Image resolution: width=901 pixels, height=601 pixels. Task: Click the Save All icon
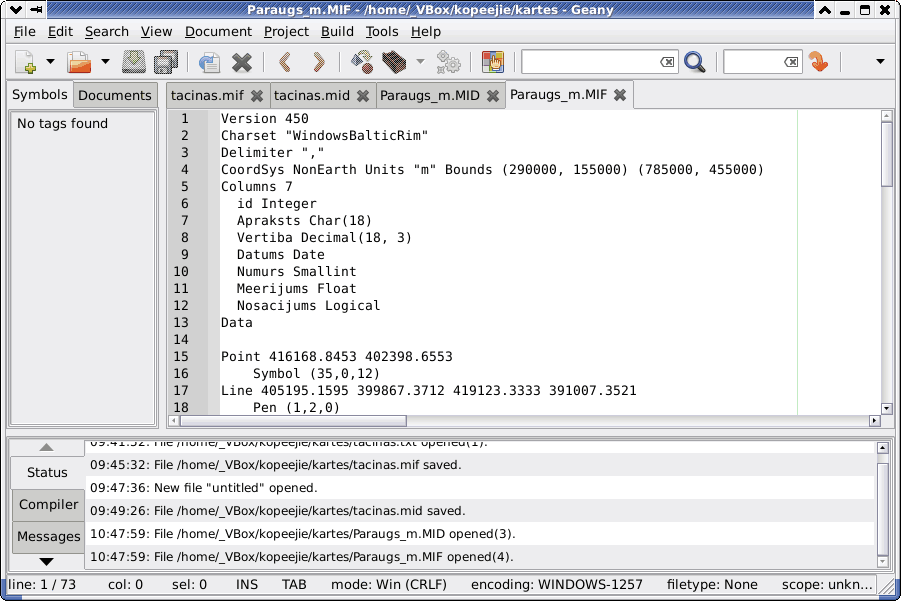(166, 62)
